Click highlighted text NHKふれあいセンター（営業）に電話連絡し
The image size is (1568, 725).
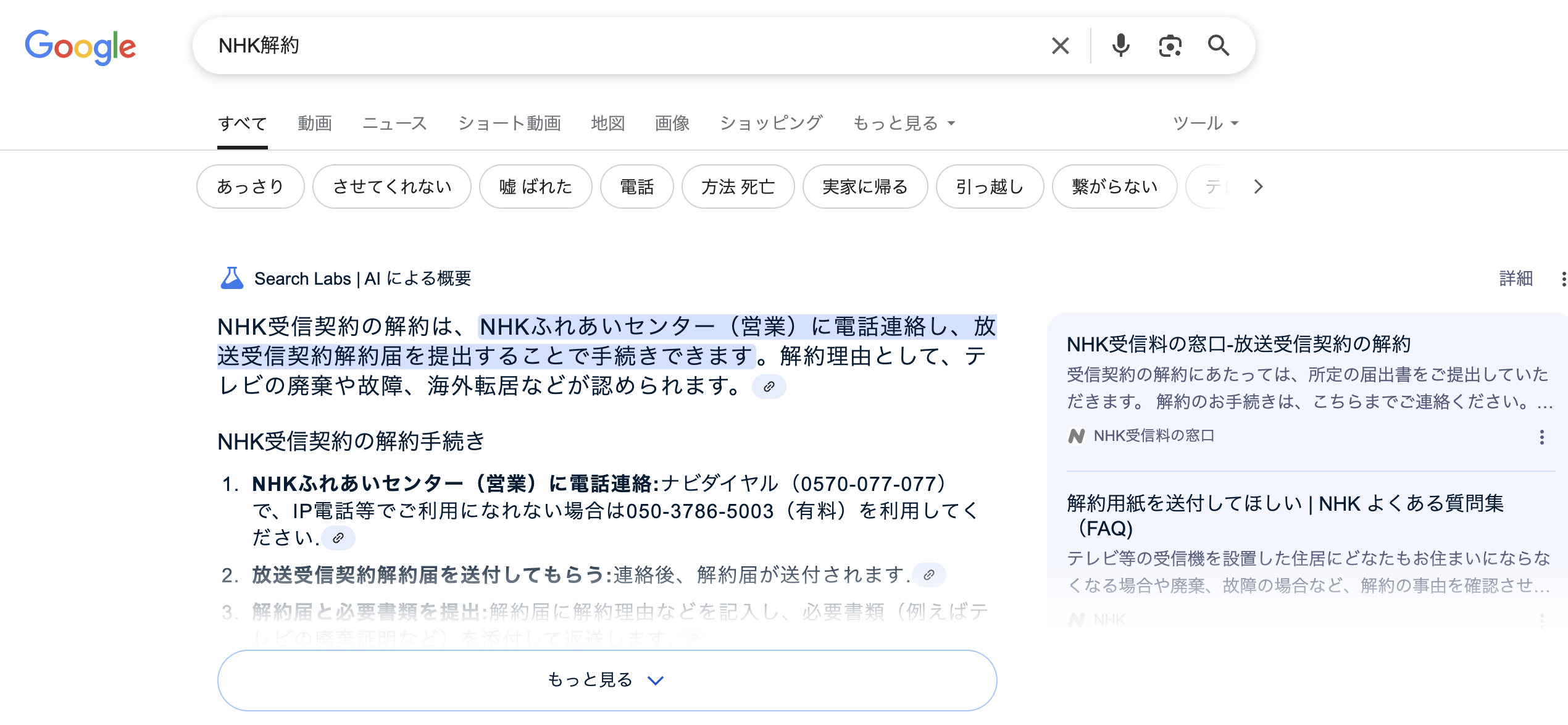pyautogui.click(x=715, y=326)
